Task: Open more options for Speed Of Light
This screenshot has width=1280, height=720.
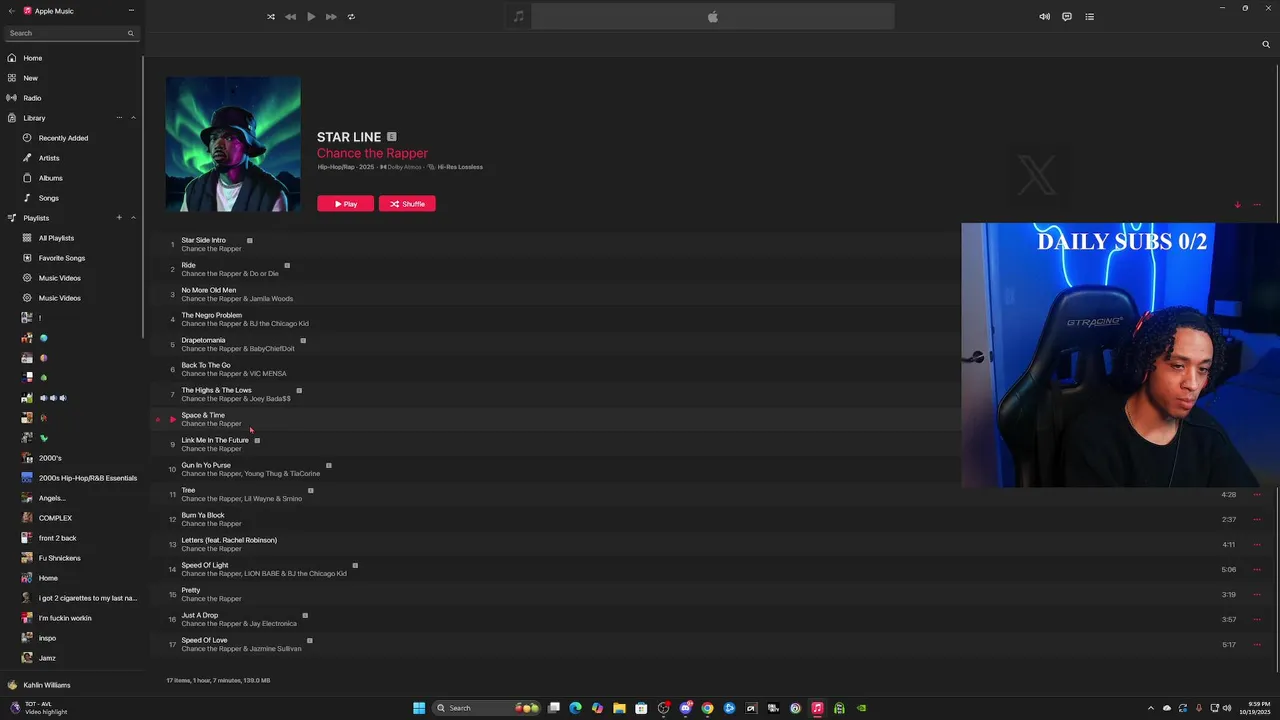Action: tap(1257, 569)
